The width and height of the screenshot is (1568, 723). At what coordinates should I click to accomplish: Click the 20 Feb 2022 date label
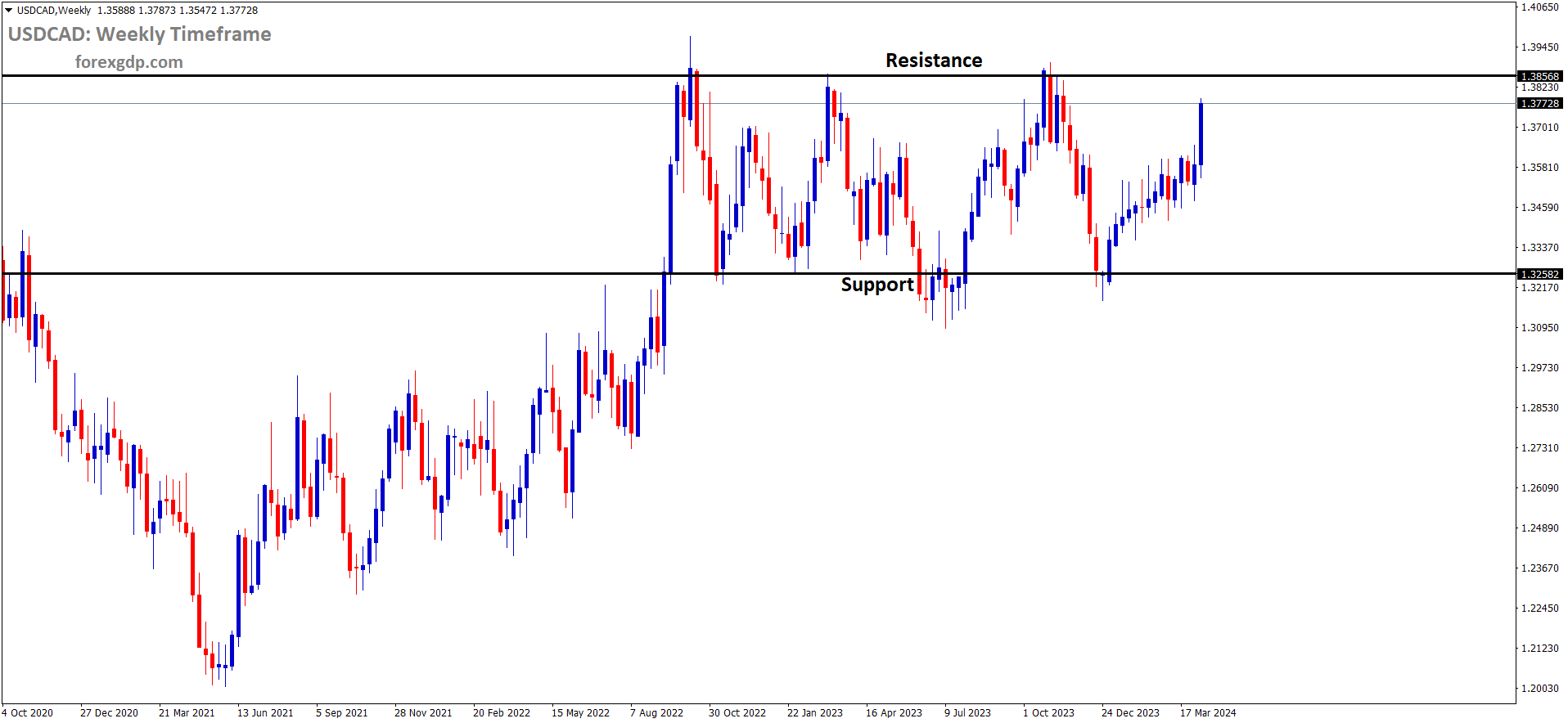502,712
